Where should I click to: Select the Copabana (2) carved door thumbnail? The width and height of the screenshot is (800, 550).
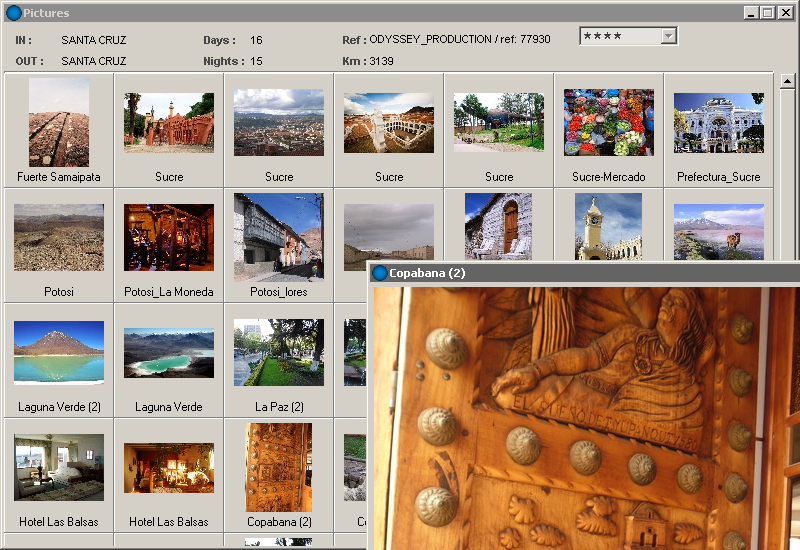tap(279, 467)
